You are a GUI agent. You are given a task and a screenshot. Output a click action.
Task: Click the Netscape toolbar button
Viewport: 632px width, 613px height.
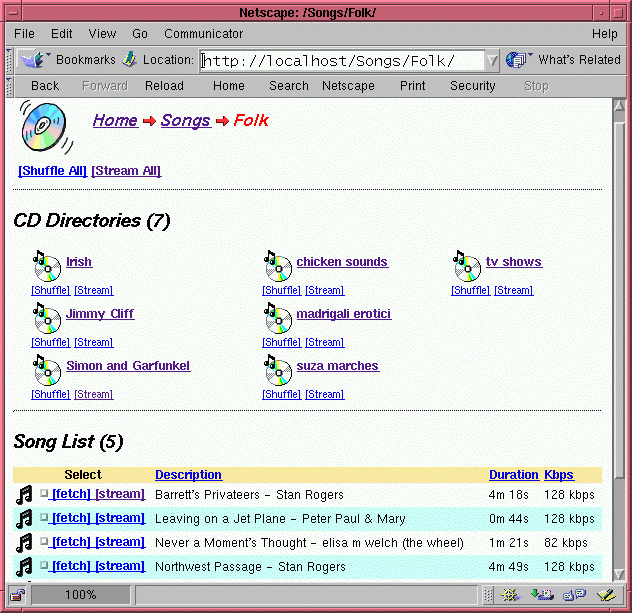(x=348, y=86)
